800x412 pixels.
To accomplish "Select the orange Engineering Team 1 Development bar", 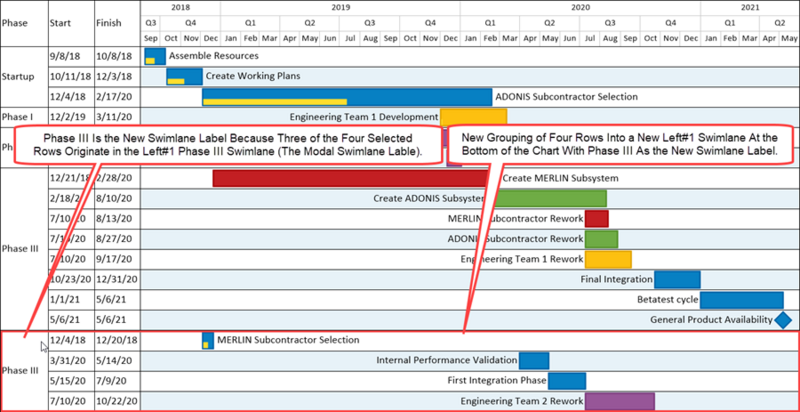I will point(473,117).
